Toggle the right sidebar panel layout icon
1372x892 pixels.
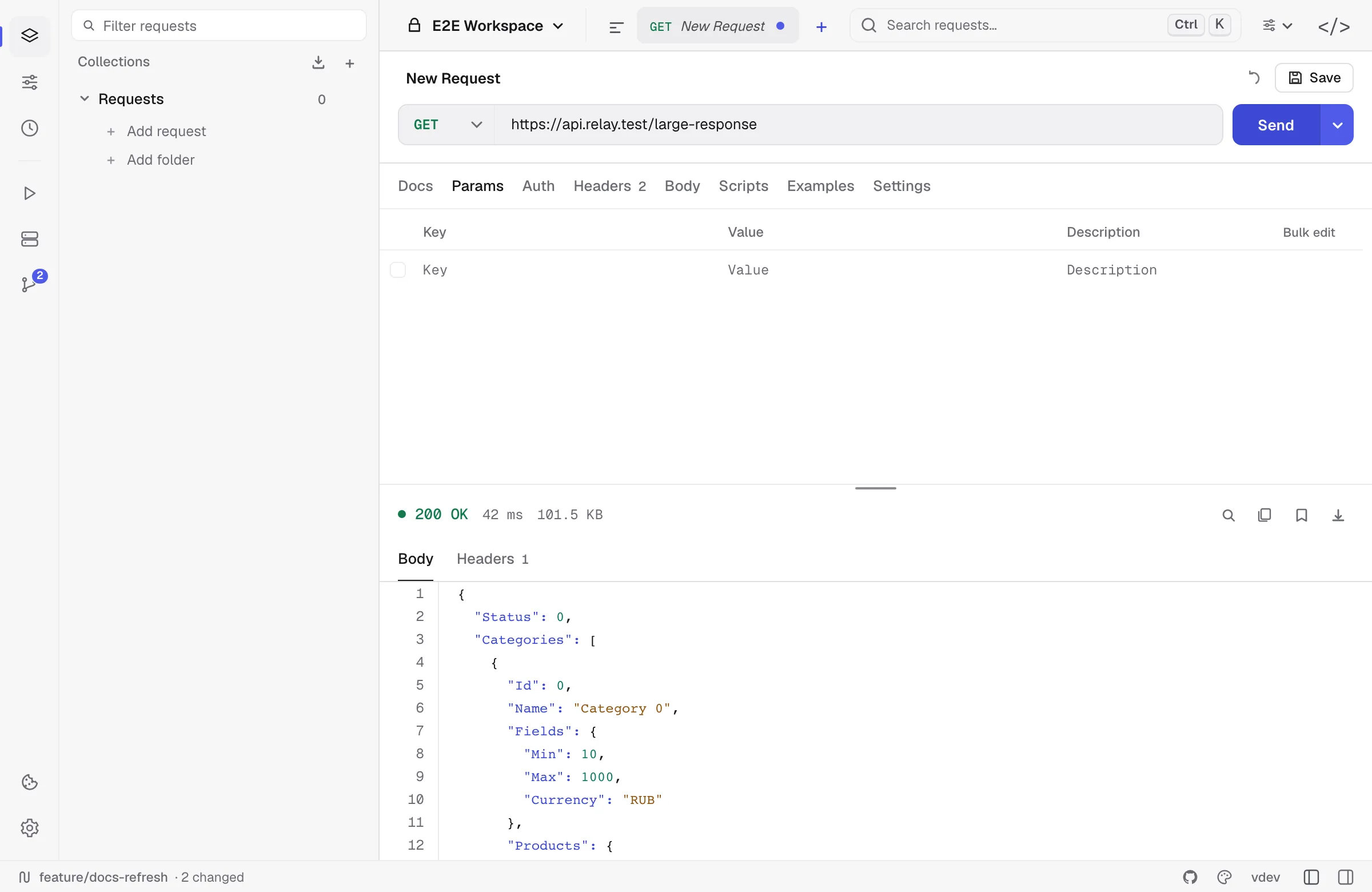(1346, 877)
